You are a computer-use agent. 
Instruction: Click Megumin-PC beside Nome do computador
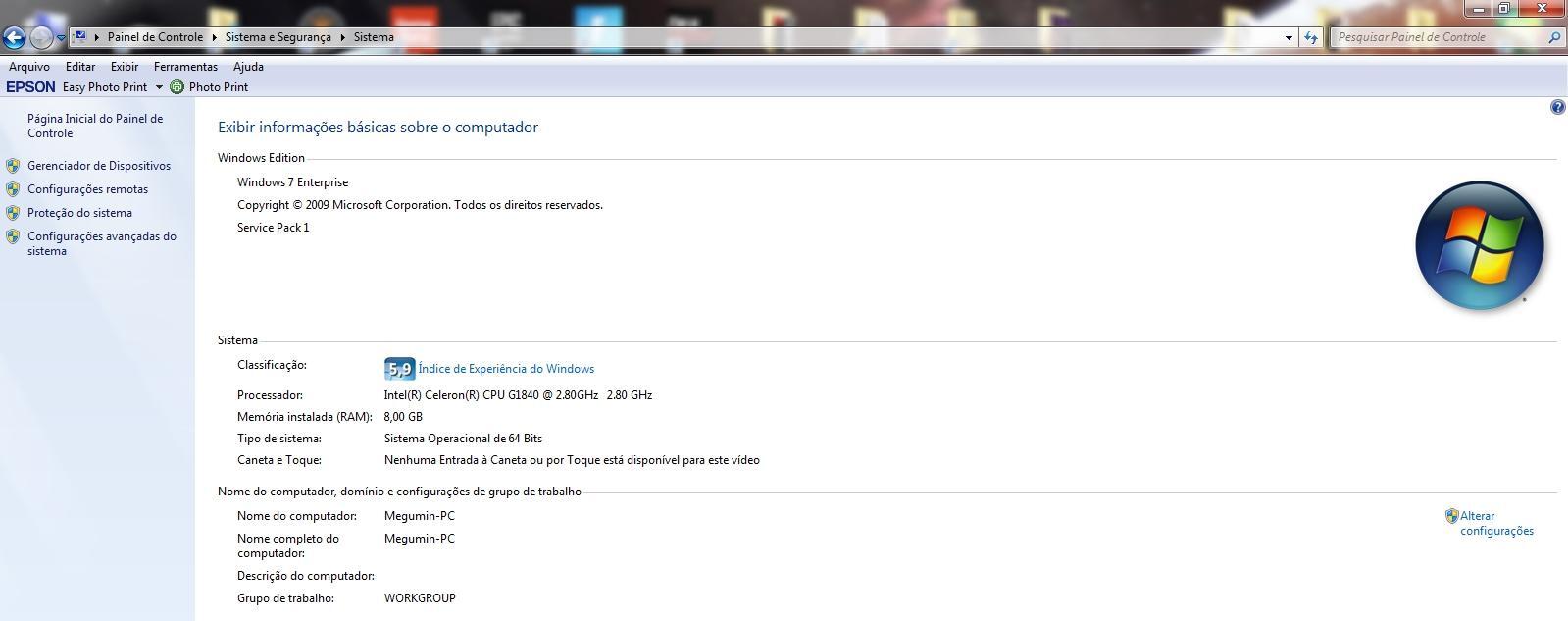(420, 516)
